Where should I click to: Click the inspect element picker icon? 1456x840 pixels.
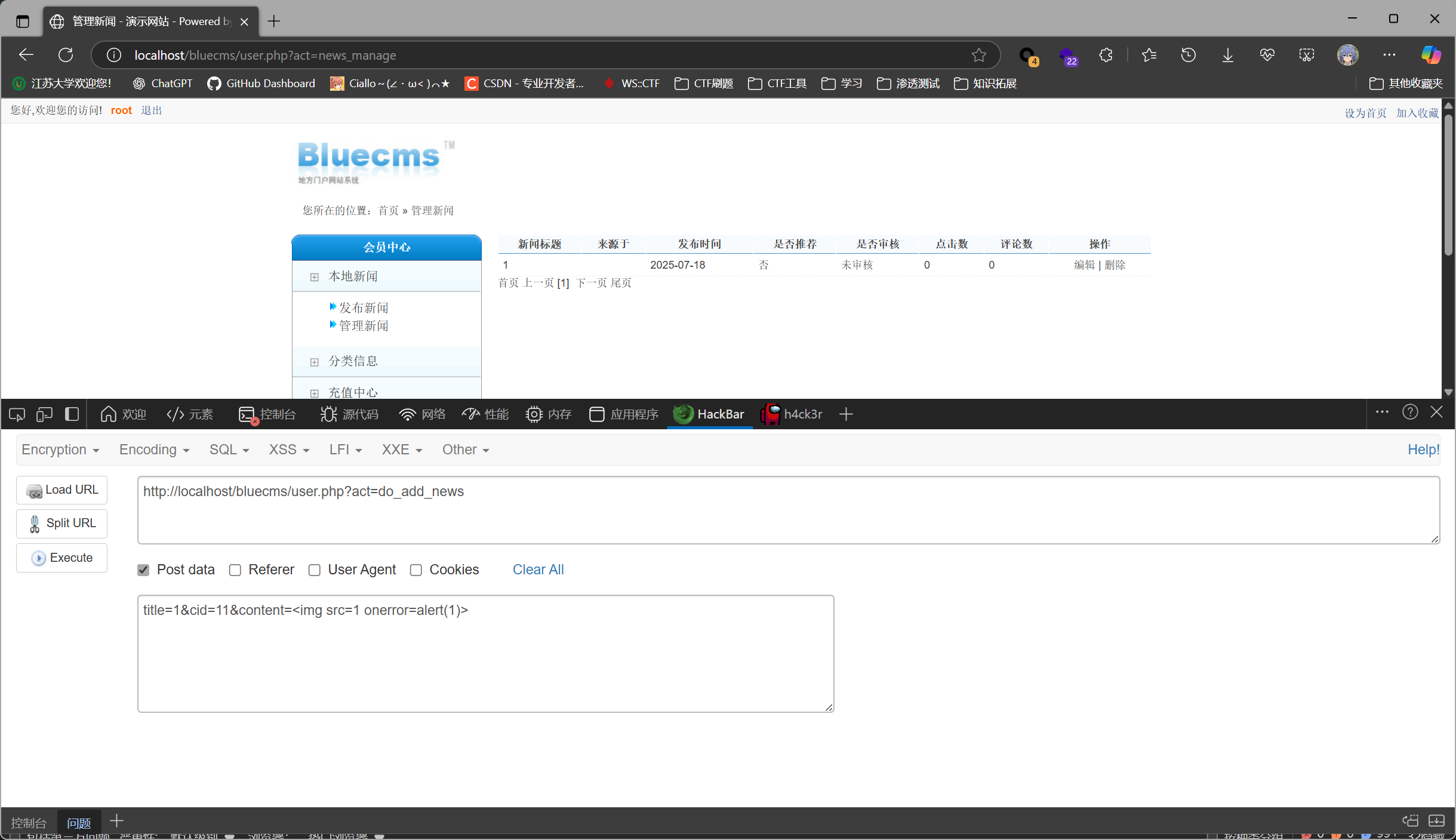pyautogui.click(x=17, y=414)
